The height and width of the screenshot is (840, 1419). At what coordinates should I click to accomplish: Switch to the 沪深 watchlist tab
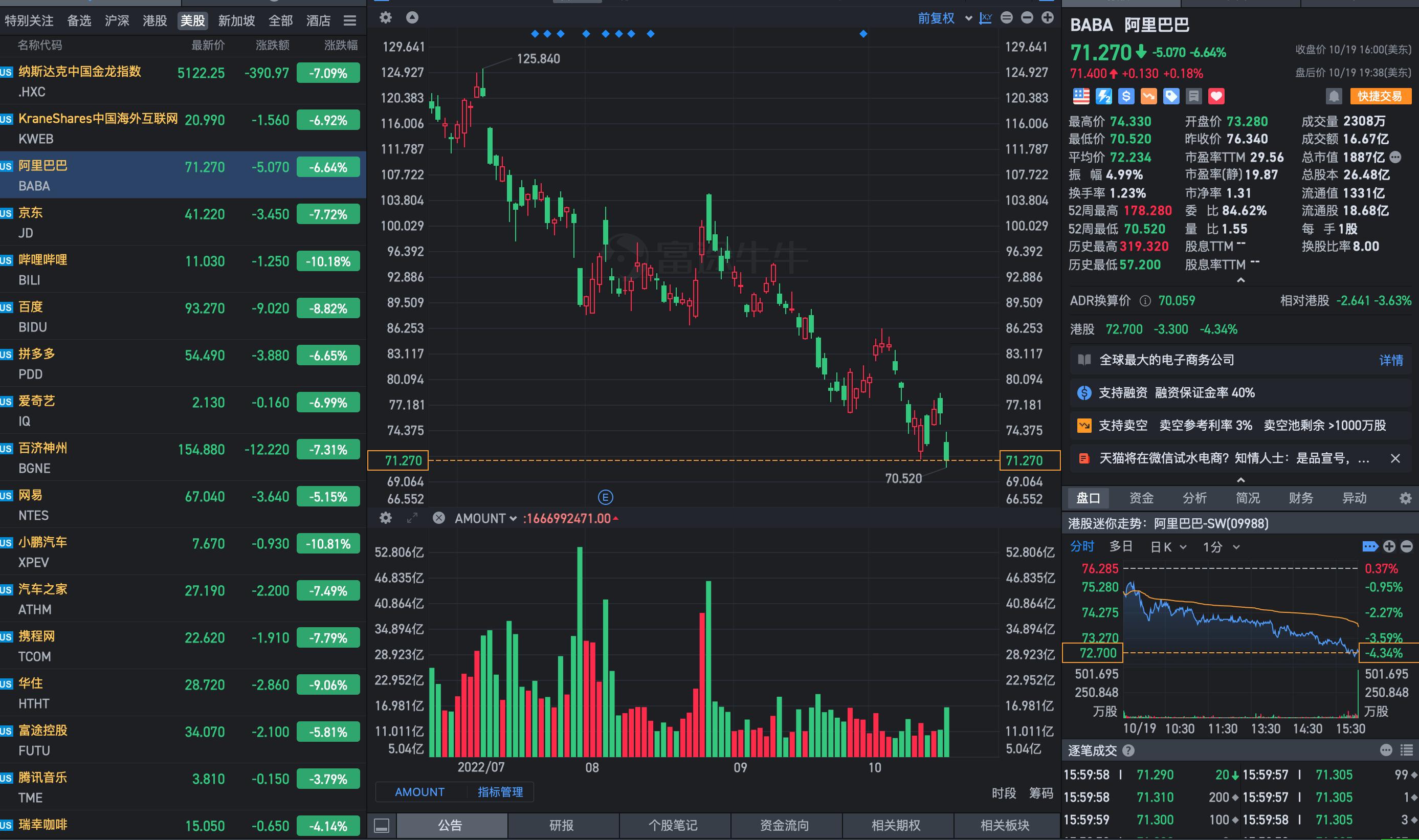tap(117, 21)
